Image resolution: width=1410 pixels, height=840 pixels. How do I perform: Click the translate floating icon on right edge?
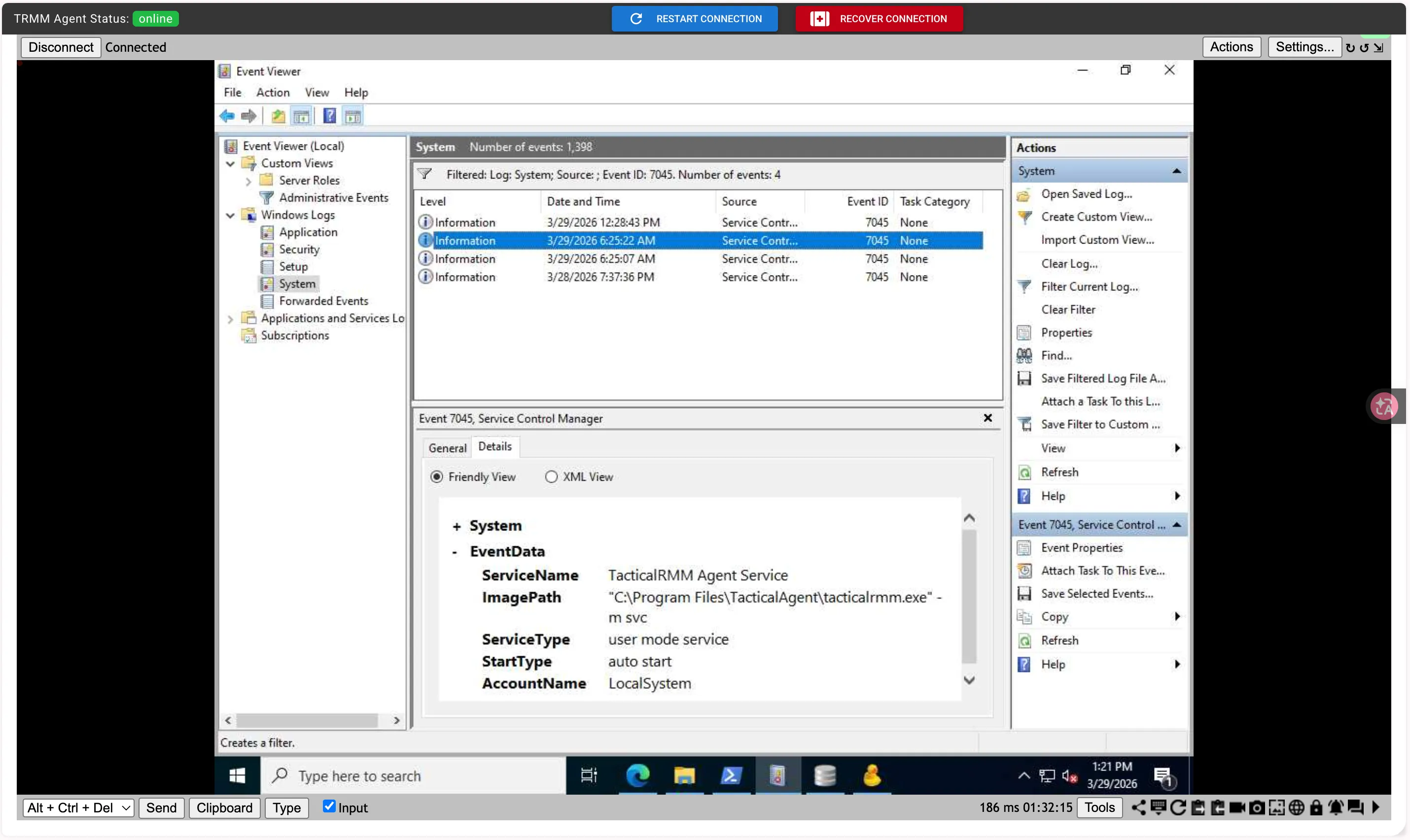pos(1384,406)
